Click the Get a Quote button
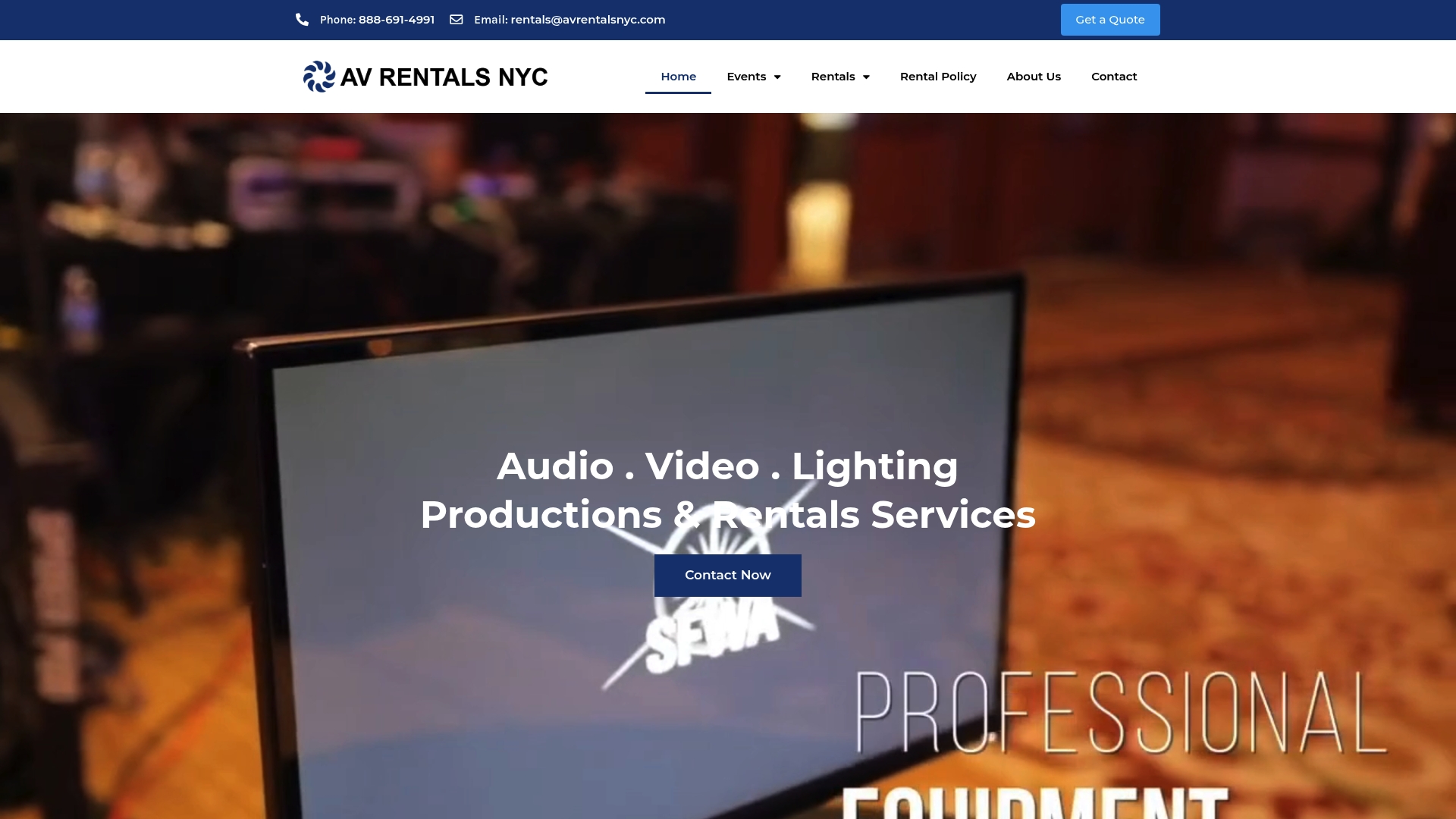The height and width of the screenshot is (819, 1456). [1110, 20]
